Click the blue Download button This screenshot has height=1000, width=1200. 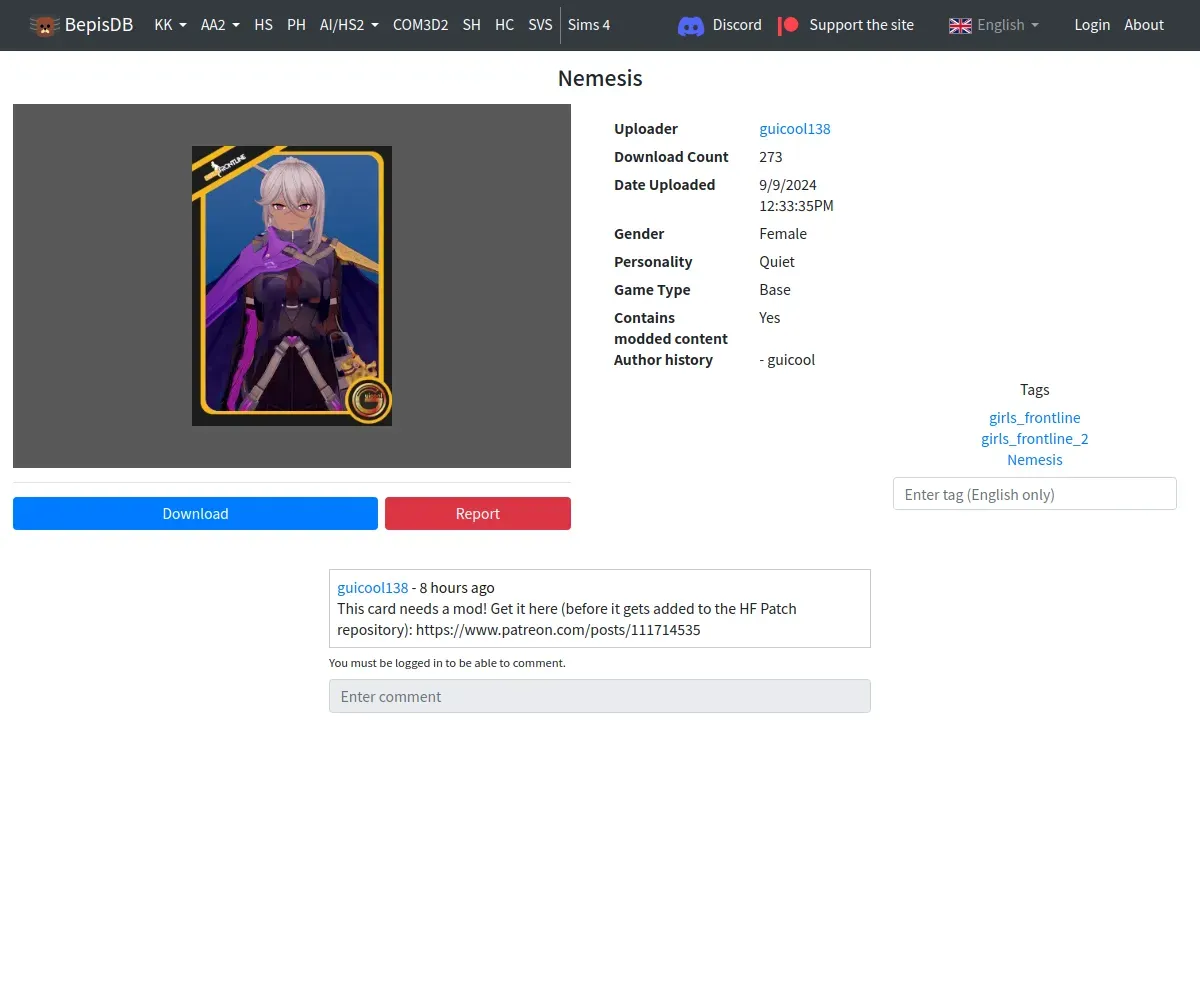tap(195, 513)
